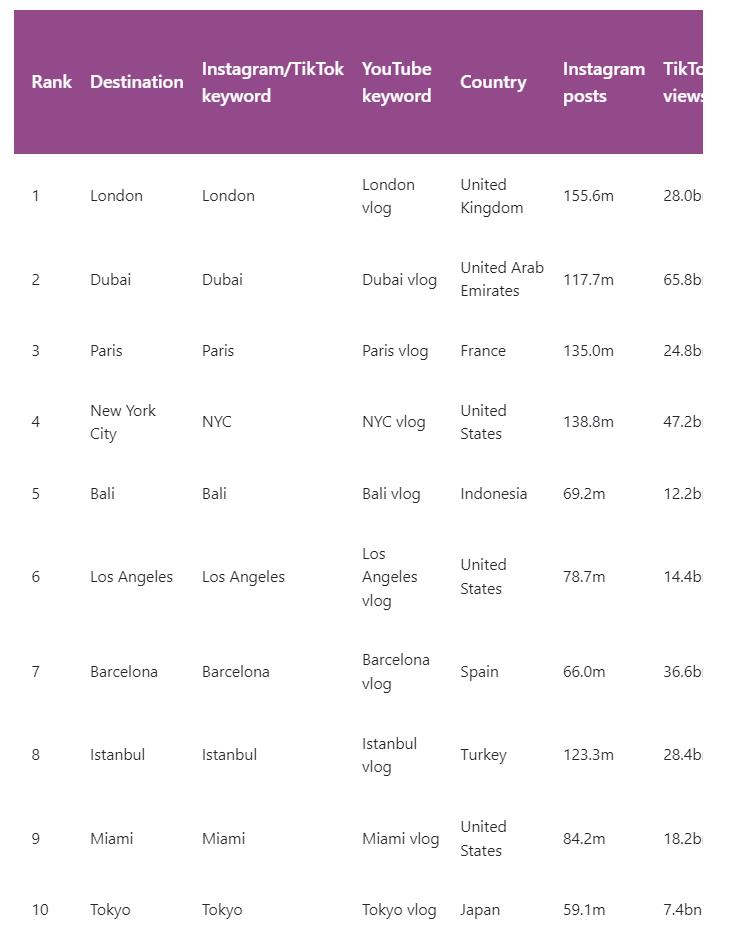
Task: Click the YouTube keyword column header
Action: (396, 82)
